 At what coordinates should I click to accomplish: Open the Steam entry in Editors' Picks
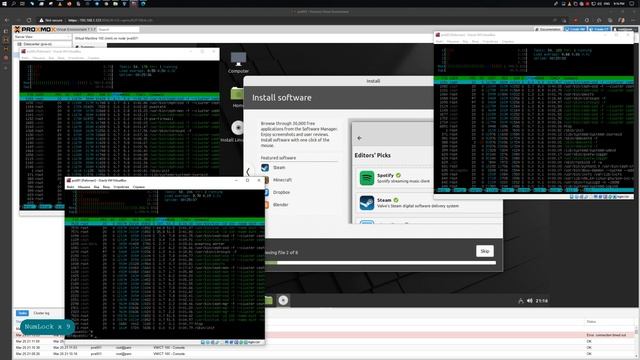[x=429, y=203]
